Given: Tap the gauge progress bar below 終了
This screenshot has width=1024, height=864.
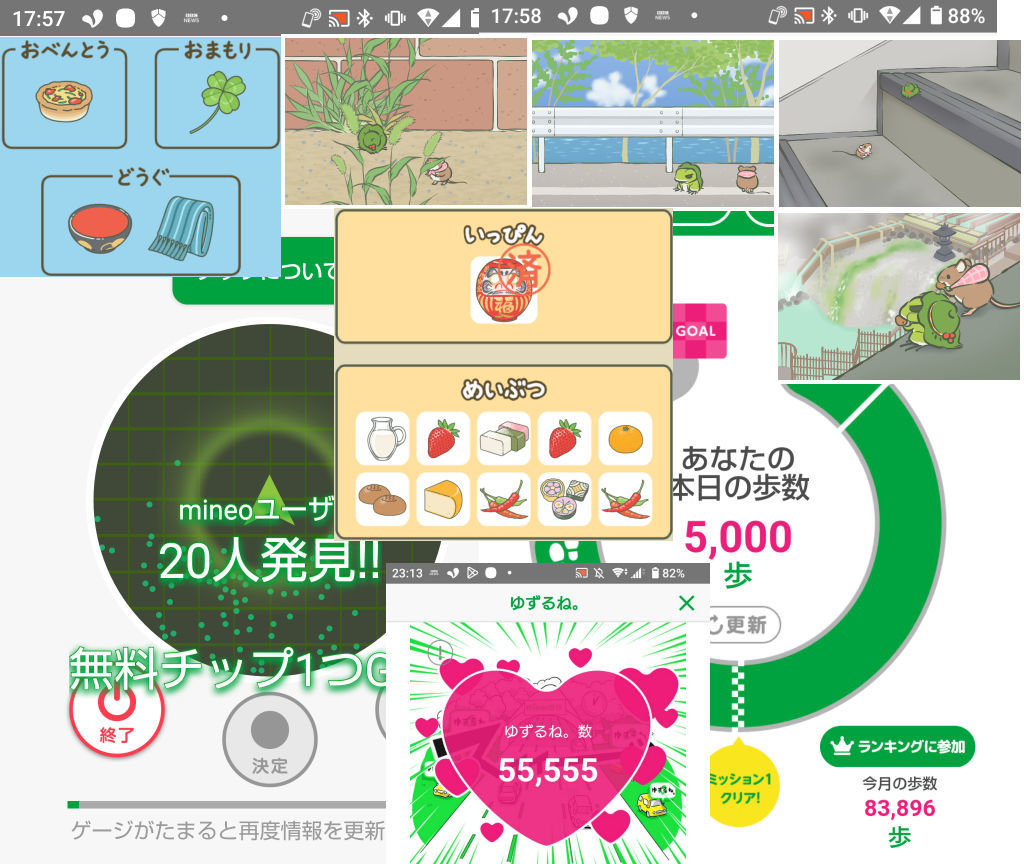Looking at the screenshot, I should (227, 805).
